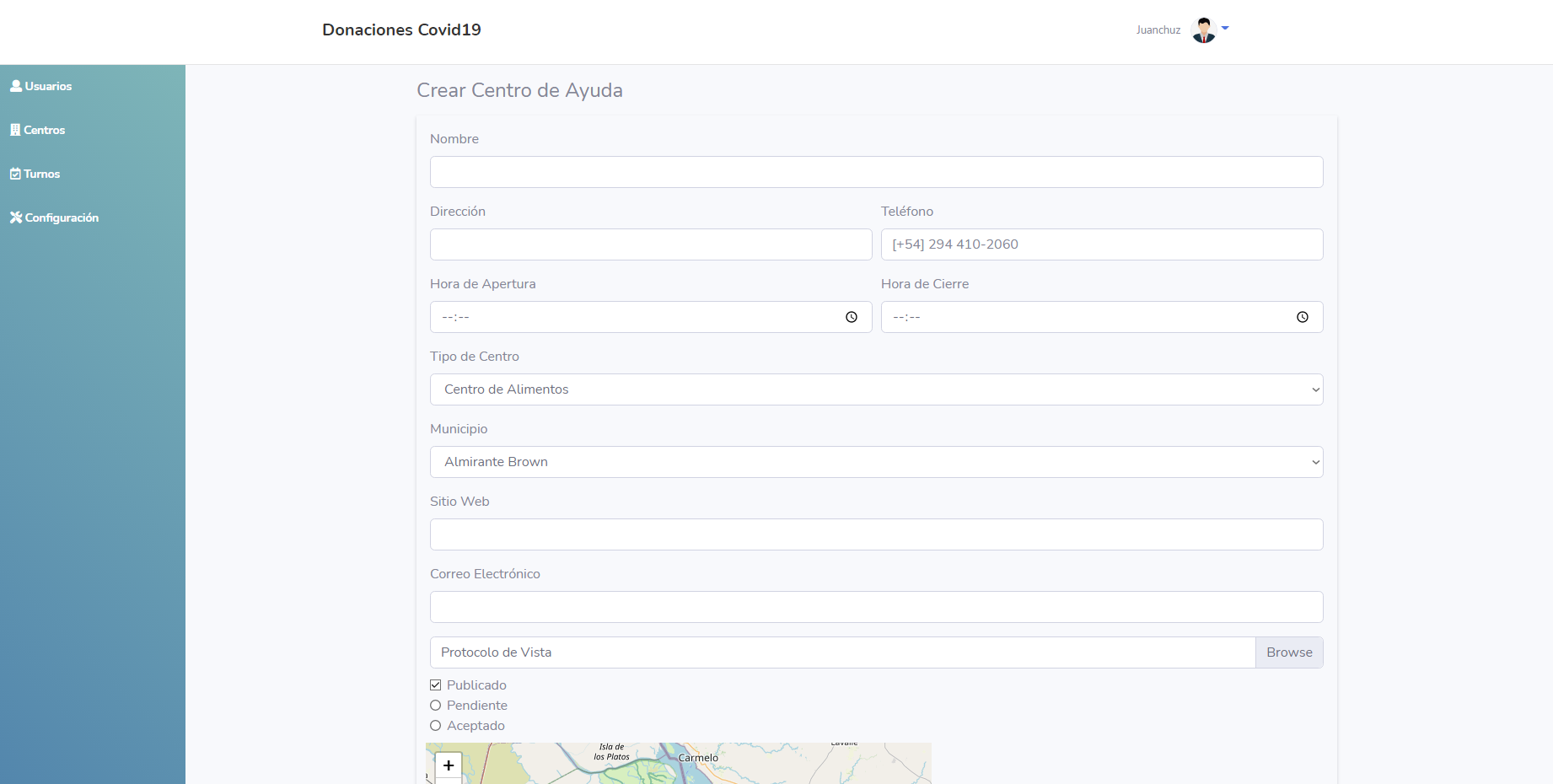Click the Centros building icon
The height and width of the screenshot is (784, 1553).
[x=15, y=130]
